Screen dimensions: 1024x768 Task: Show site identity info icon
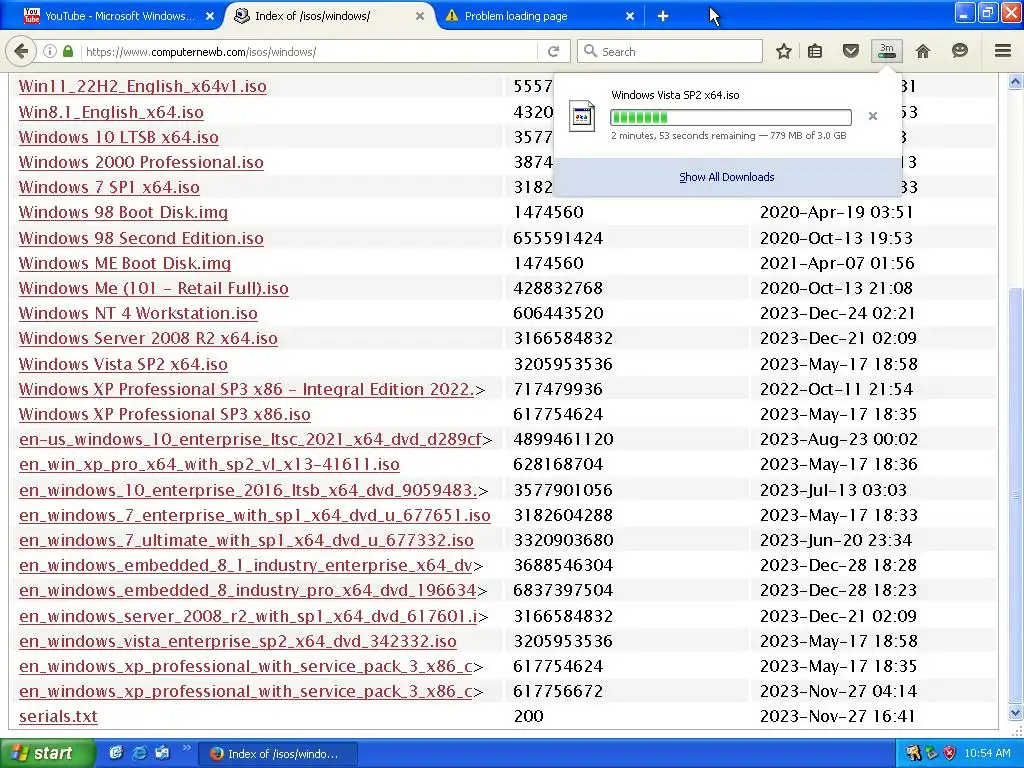point(50,51)
